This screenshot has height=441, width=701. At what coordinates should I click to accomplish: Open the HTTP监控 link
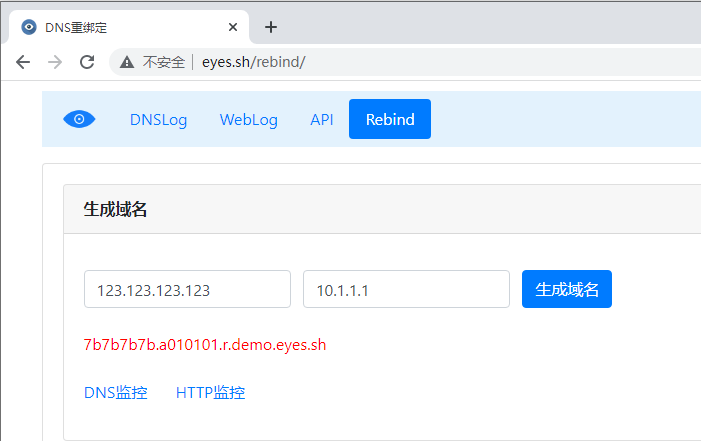[210, 393]
